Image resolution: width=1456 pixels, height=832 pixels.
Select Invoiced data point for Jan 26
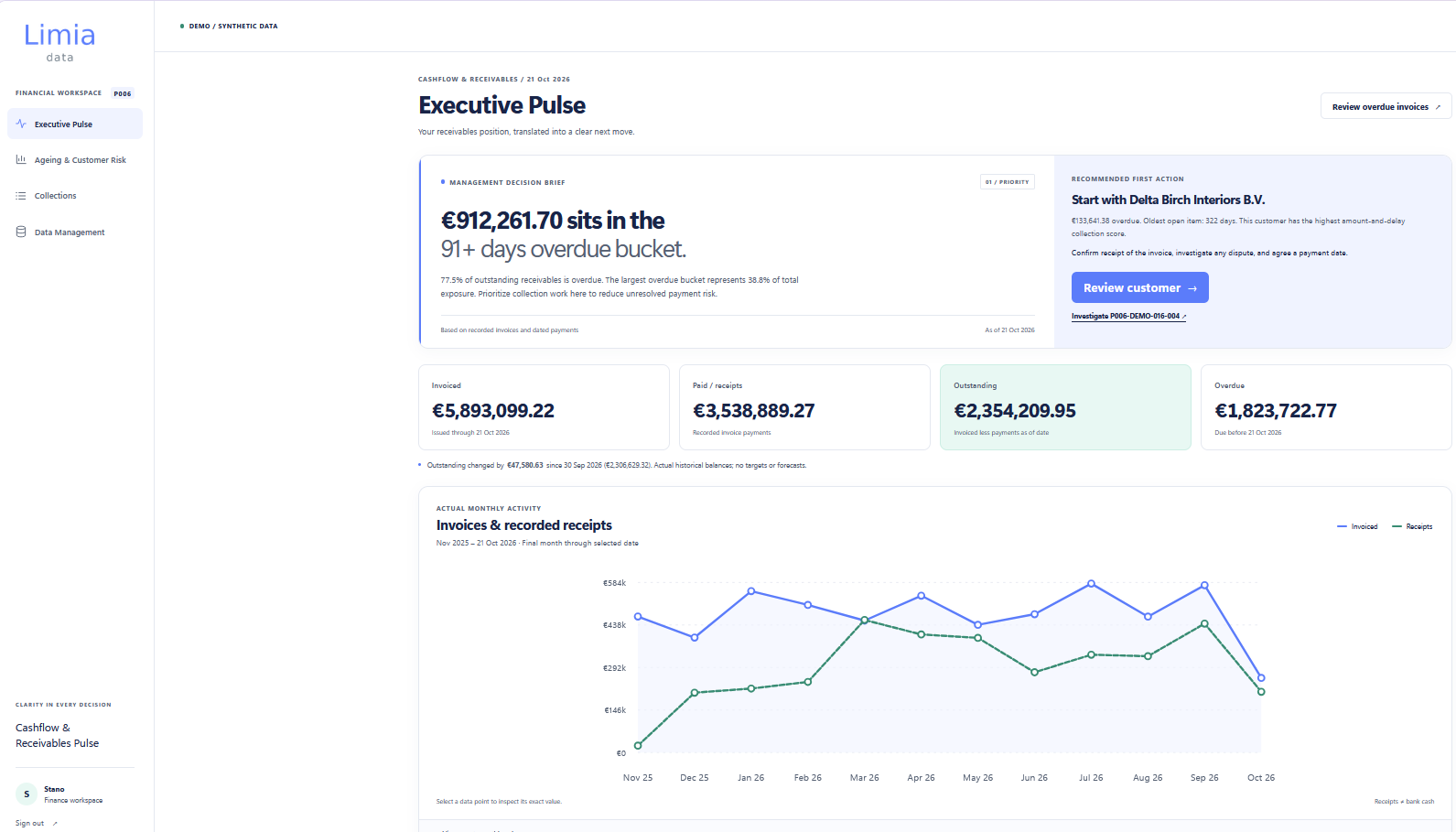tap(751, 591)
